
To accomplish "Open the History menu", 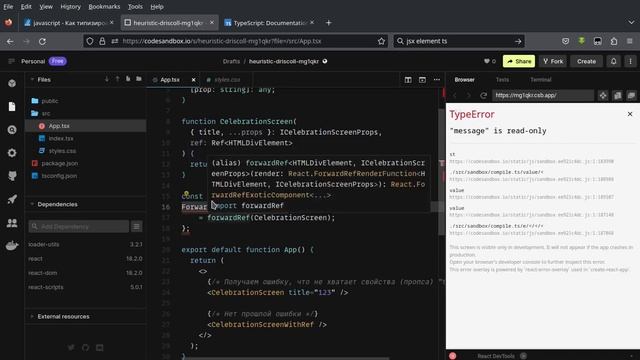I will click(x=70, y=7).
